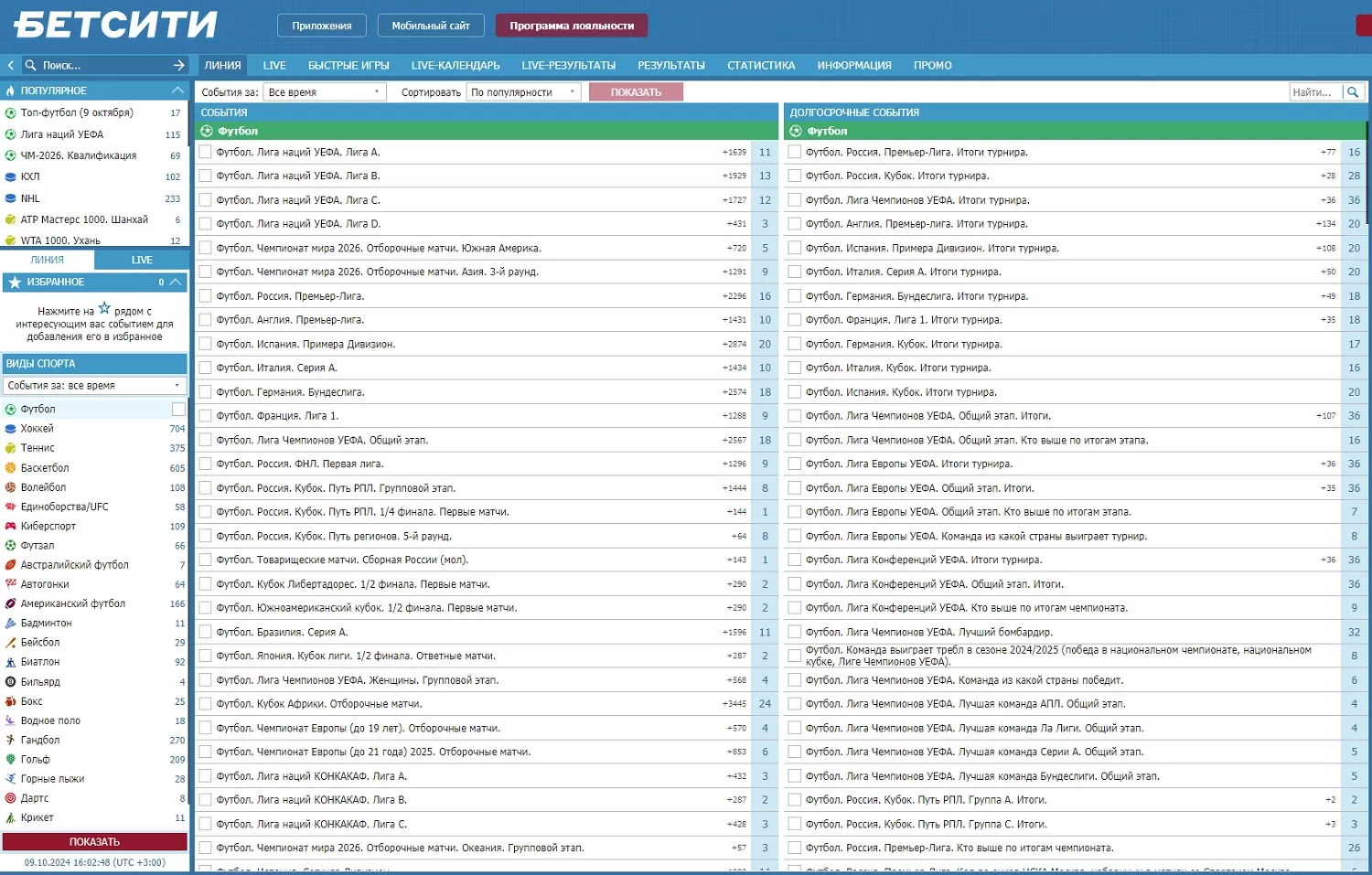Click the back arrow left of the search box
This screenshot has height=875, width=1372.
click(10, 65)
